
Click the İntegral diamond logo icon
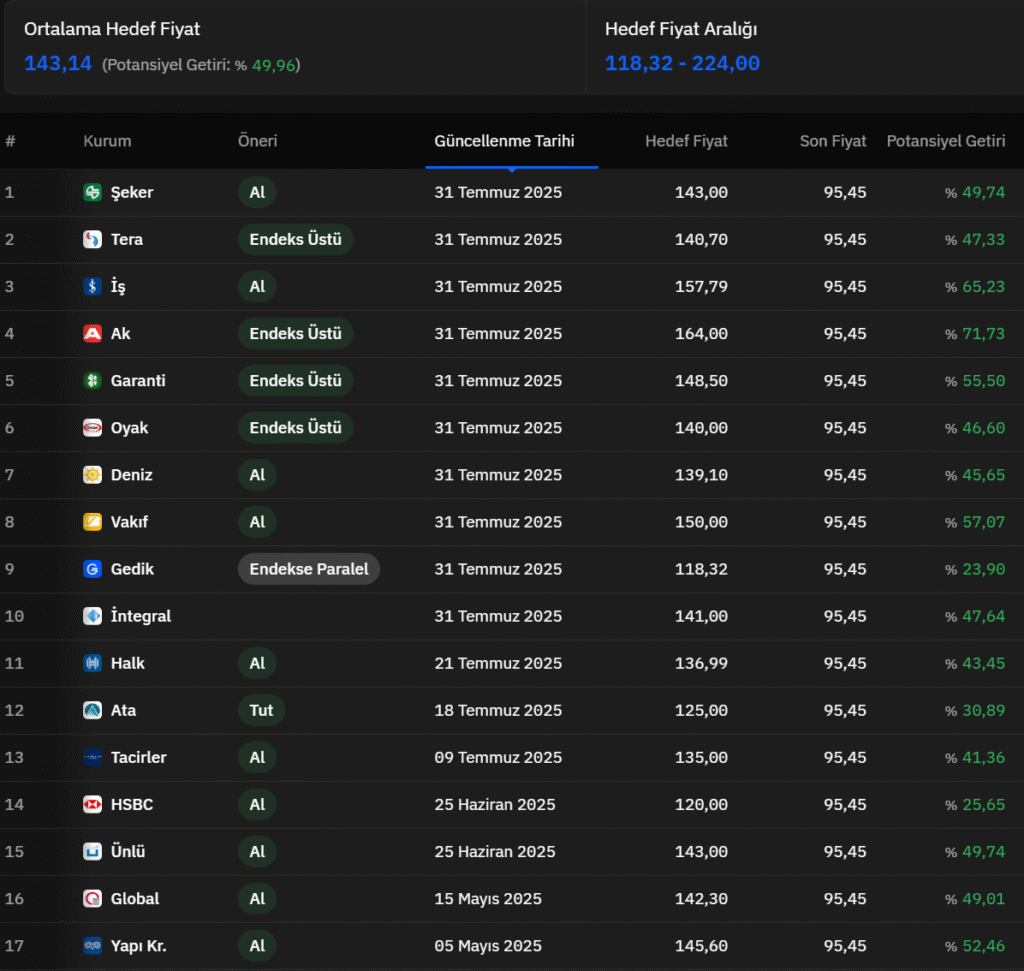click(x=93, y=616)
